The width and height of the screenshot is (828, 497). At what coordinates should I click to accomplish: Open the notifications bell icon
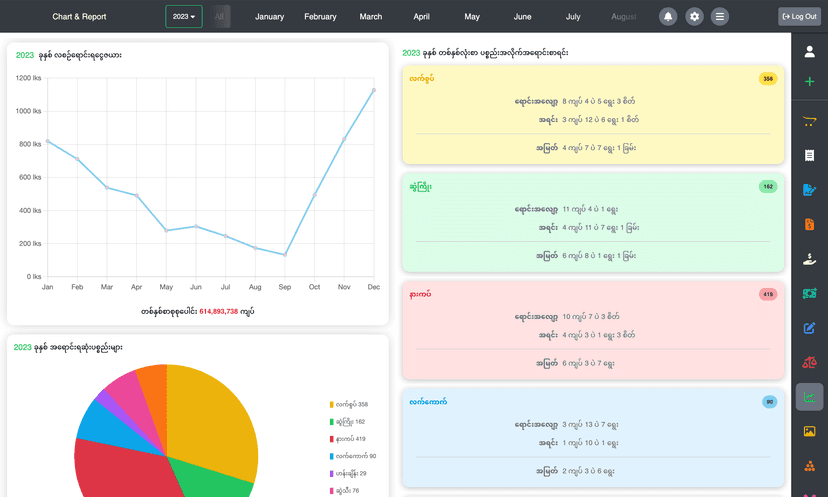click(x=668, y=16)
